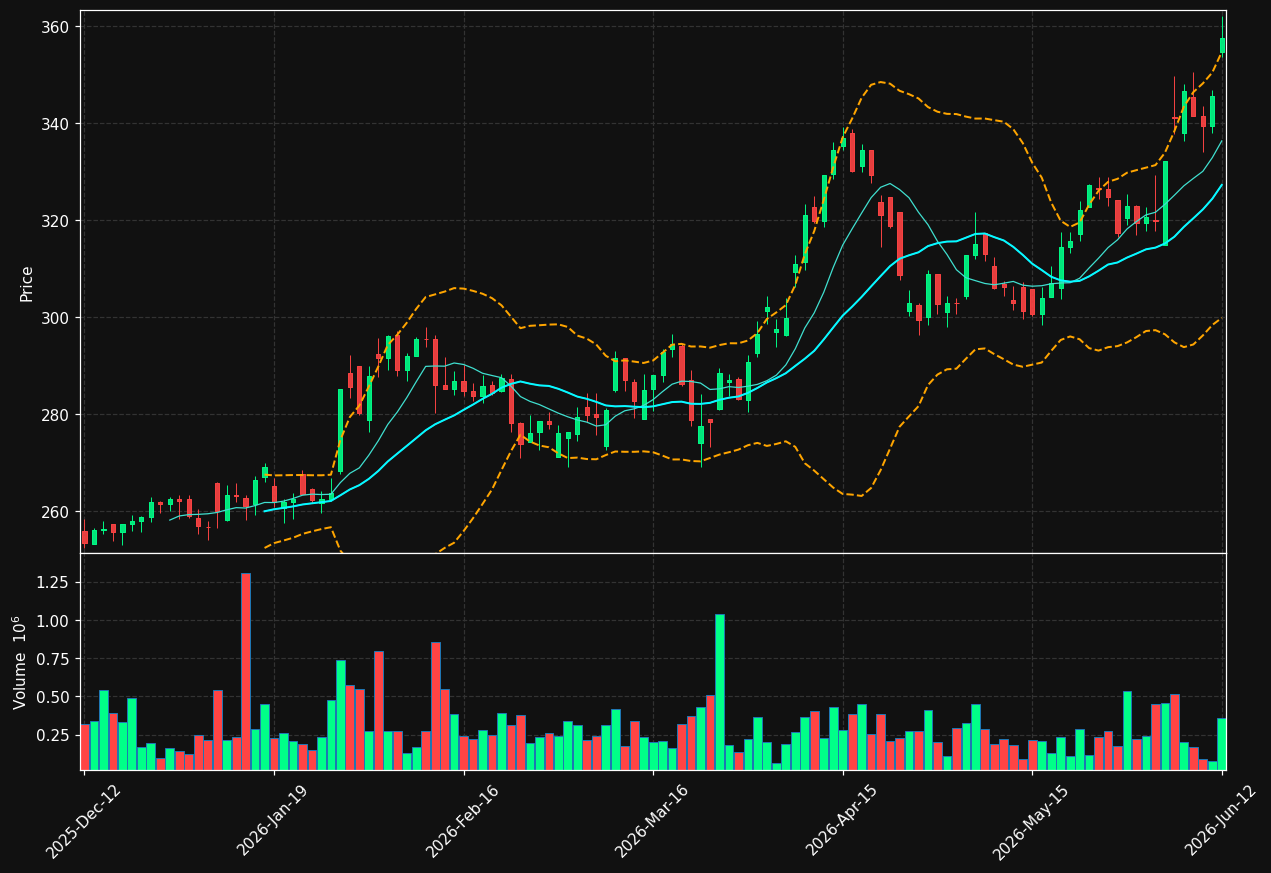Click the 2026-Mar-16 date label

coord(652,820)
